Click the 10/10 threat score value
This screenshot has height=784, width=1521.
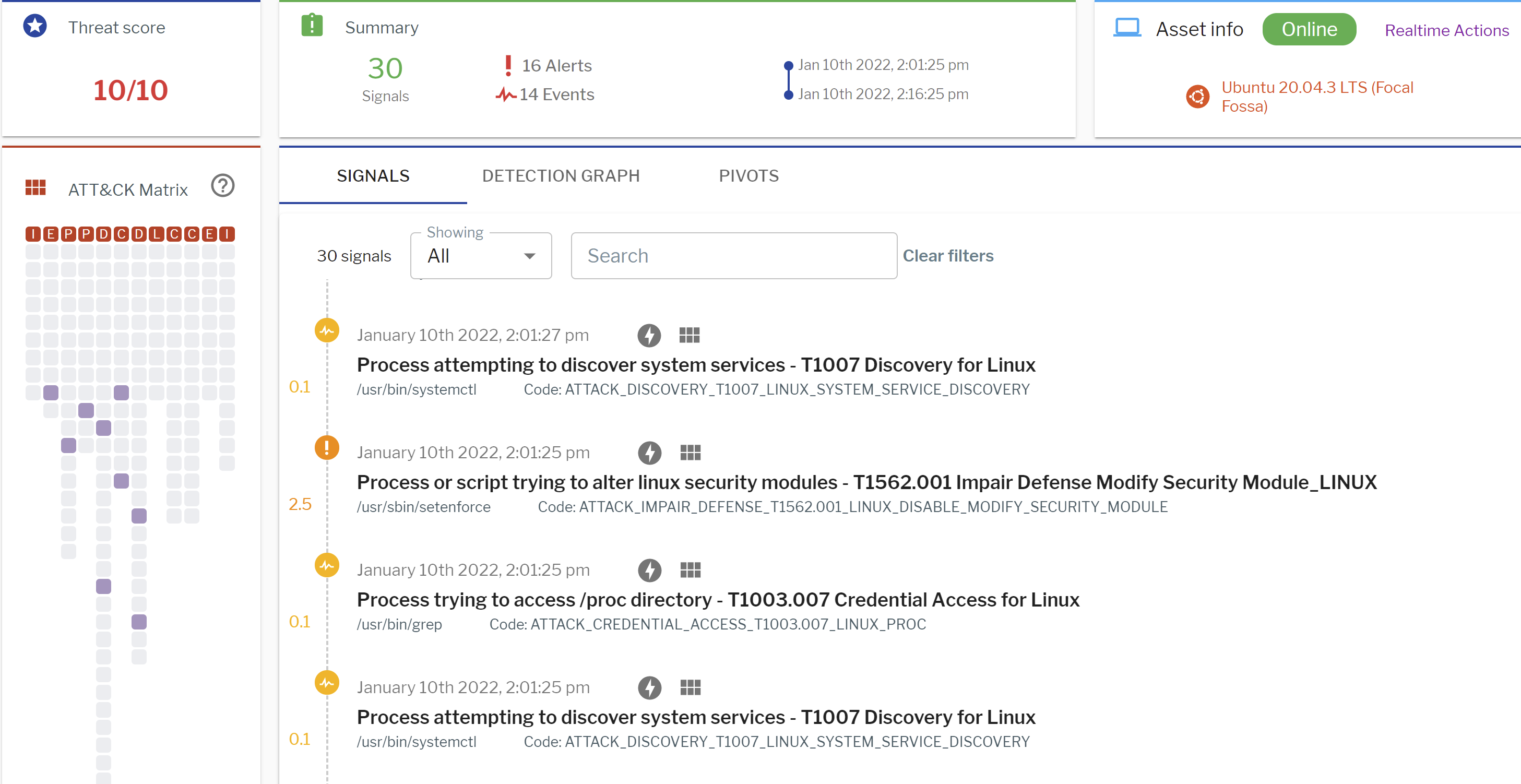pyautogui.click(x=130, y=90)
